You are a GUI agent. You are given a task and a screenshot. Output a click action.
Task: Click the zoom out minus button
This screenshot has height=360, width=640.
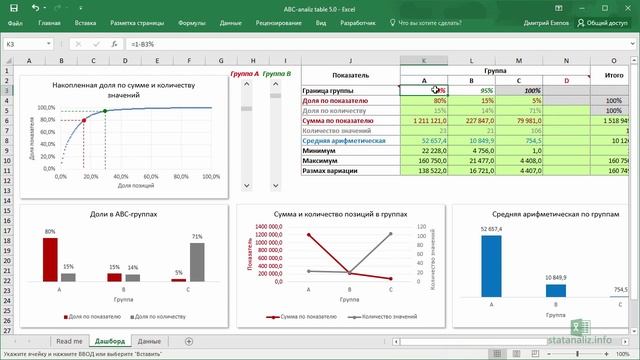(549, 354)
